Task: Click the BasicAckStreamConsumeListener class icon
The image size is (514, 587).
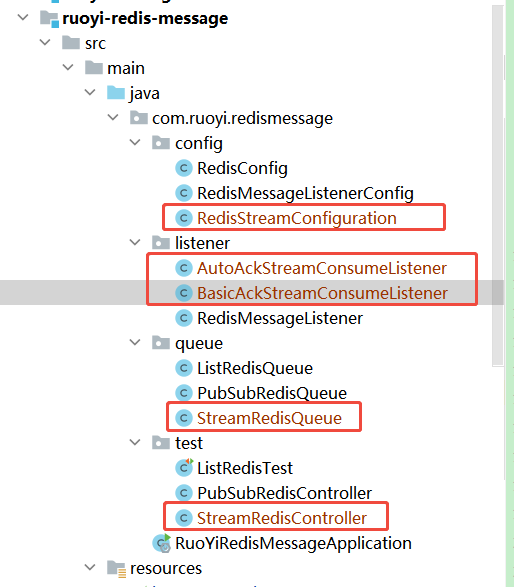Action: [x=184, y=293]
